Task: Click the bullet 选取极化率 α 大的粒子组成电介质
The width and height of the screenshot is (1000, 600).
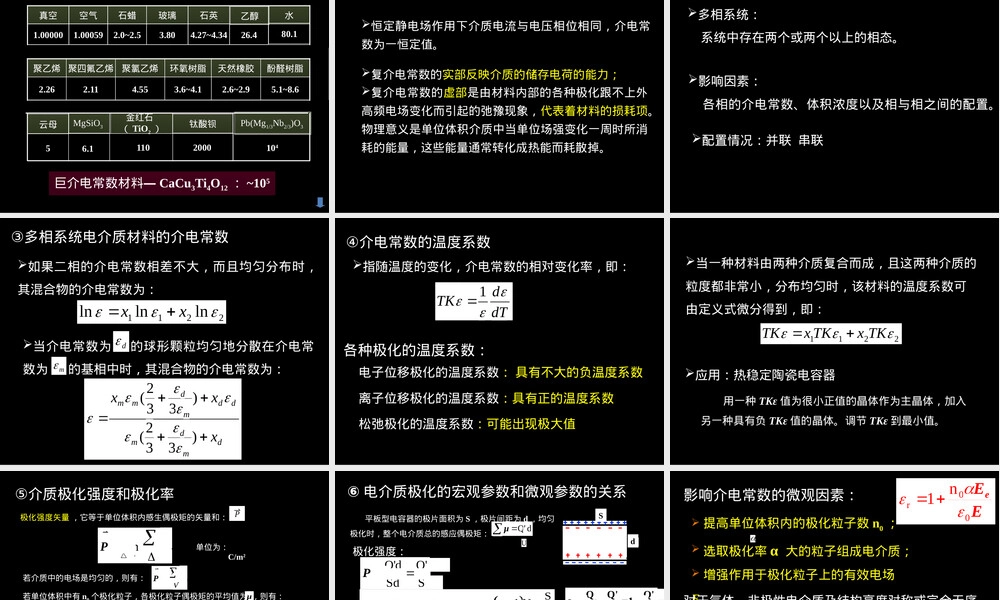Action: coord(801,551)
